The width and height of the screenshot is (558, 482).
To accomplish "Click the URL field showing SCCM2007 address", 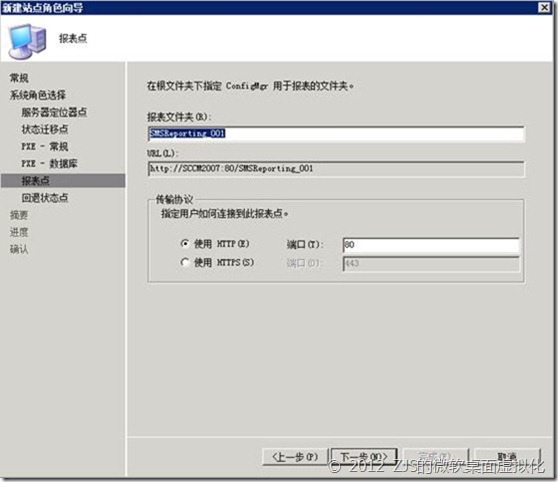I will click(x=336, y=168).
